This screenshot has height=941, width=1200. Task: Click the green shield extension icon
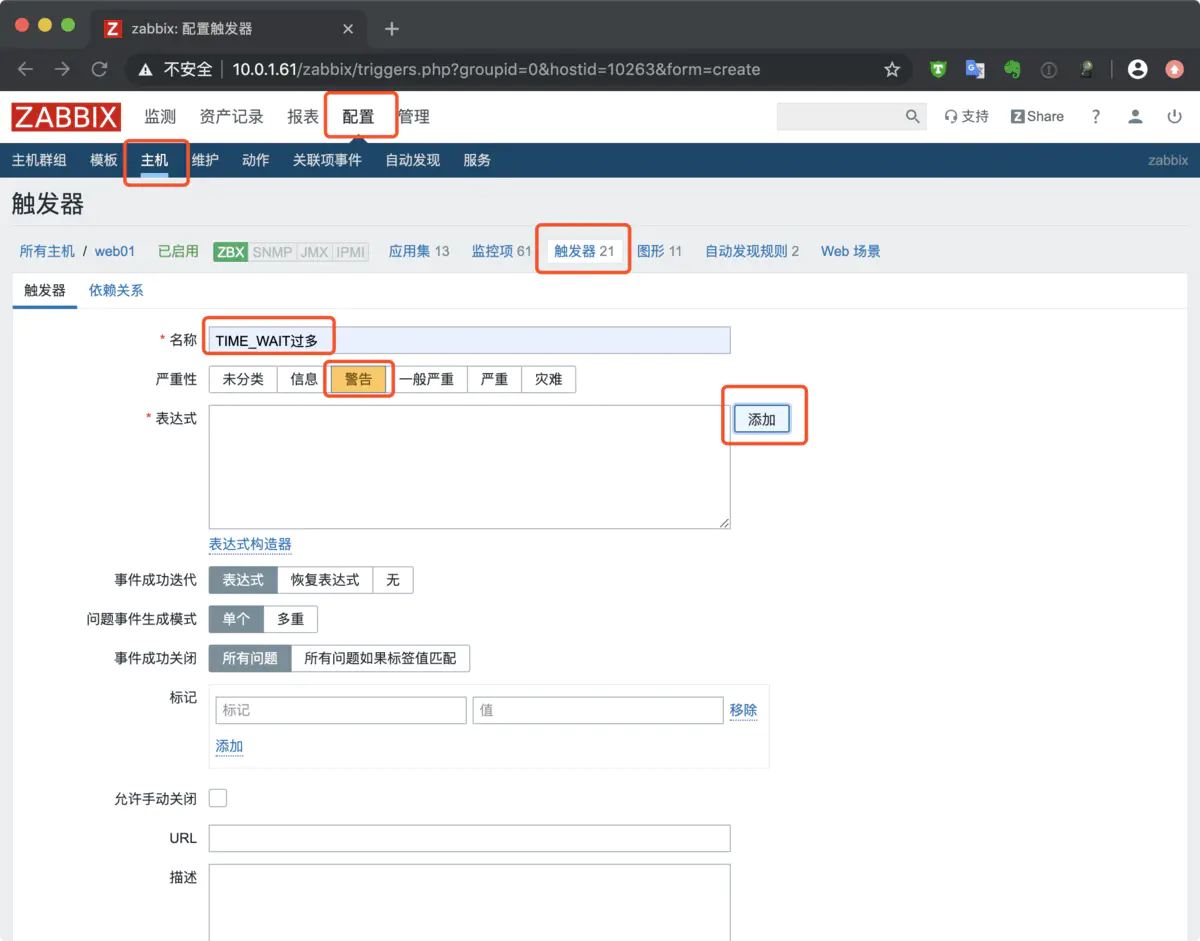click(938, 69)
